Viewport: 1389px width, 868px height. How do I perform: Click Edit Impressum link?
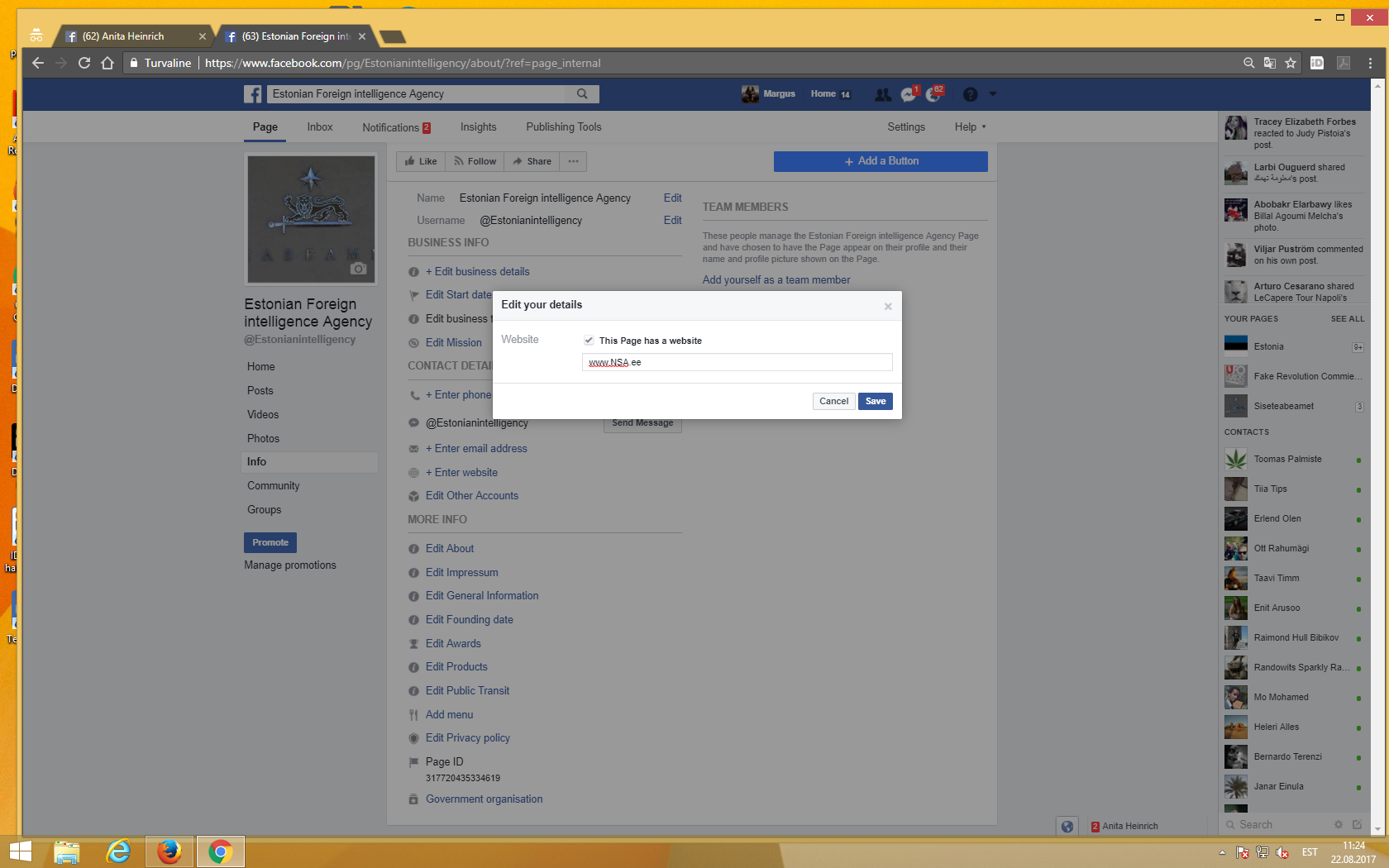click(x=461, y=572)
